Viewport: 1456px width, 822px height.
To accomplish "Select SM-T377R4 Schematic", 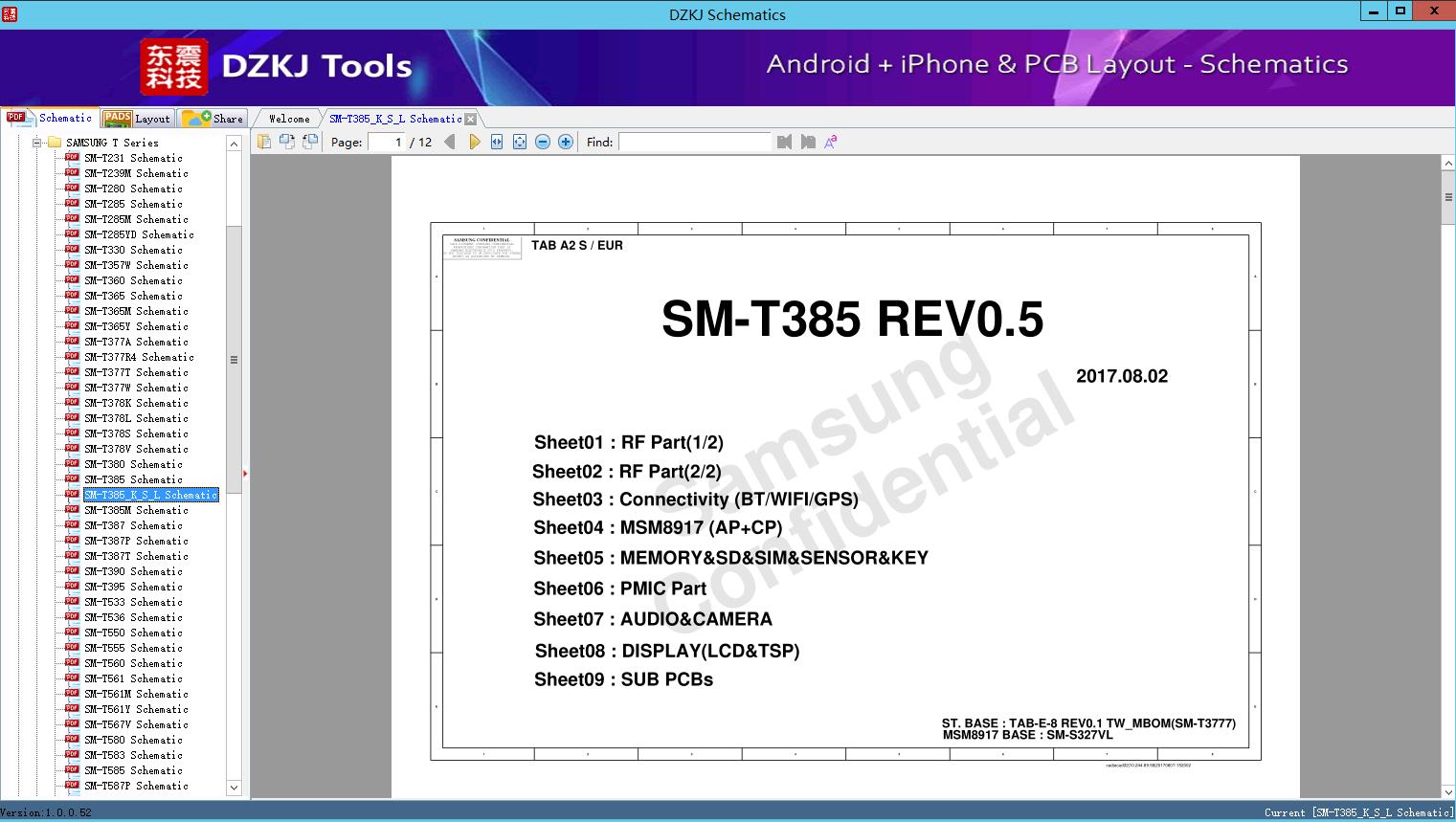I will click(139, 357).
